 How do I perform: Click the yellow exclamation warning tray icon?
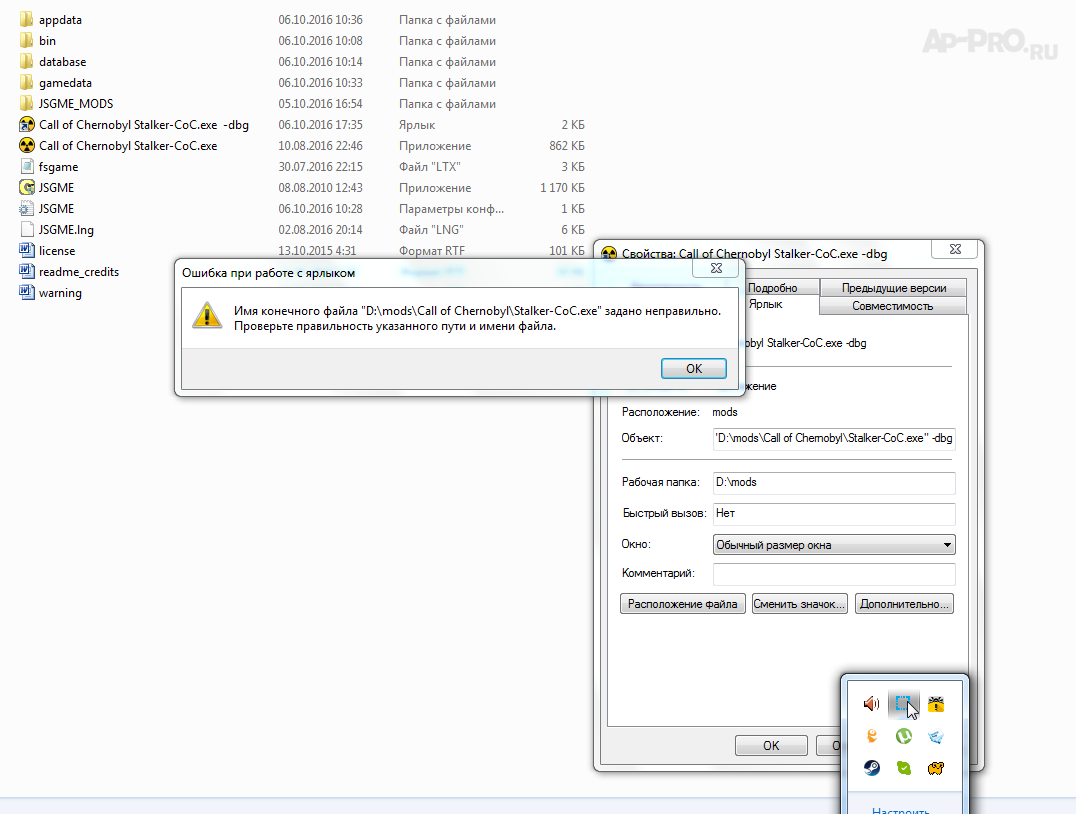[935, 703]
